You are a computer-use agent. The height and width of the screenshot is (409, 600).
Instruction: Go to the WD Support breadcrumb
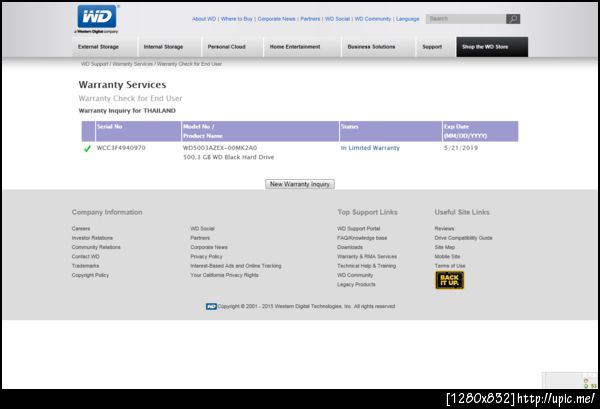95,64
